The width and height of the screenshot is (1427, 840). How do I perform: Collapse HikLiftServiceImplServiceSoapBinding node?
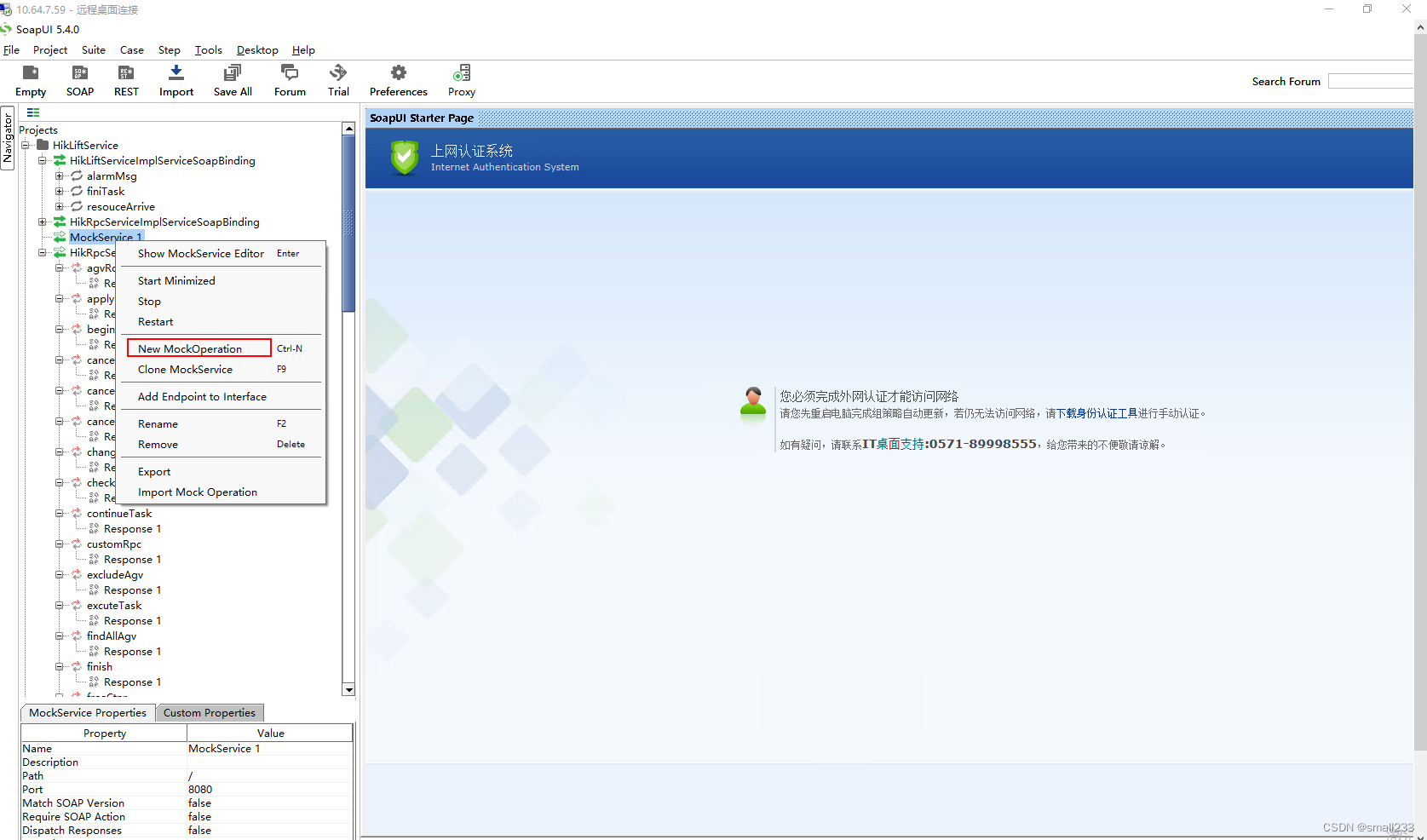pyautogui.click(x=43, y=160)
